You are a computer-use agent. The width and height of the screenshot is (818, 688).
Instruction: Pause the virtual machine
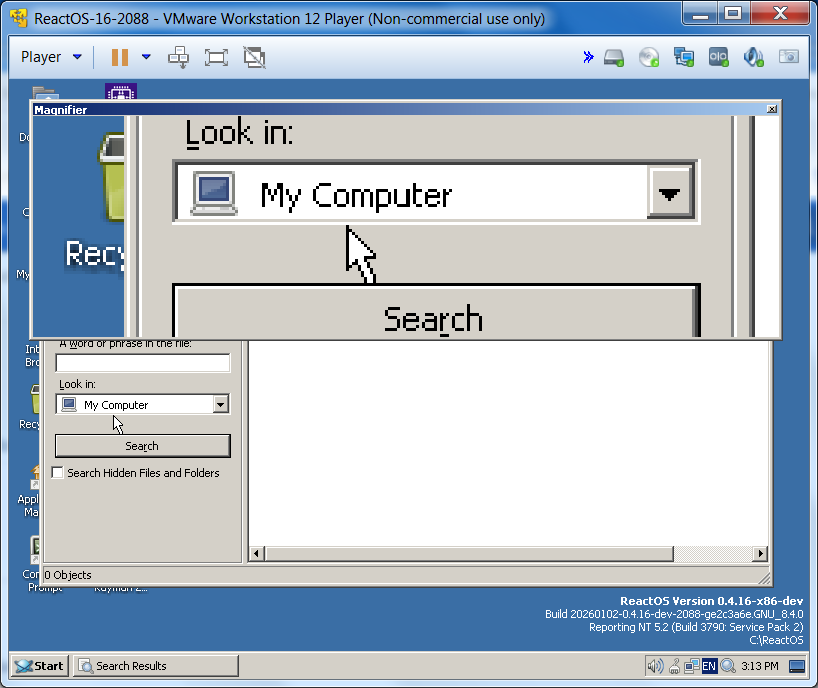click(x=120, y=57)
